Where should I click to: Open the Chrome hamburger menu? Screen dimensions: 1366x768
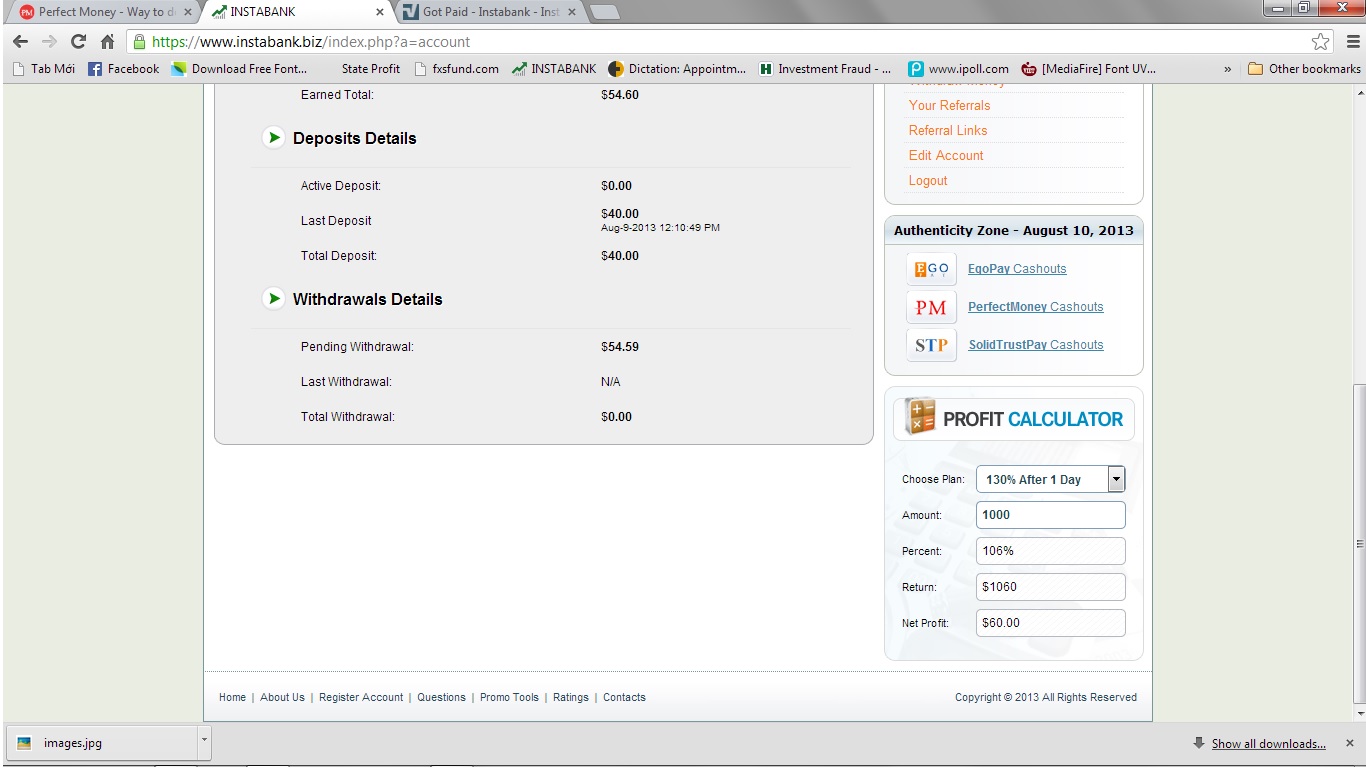tap(1352, 42)
